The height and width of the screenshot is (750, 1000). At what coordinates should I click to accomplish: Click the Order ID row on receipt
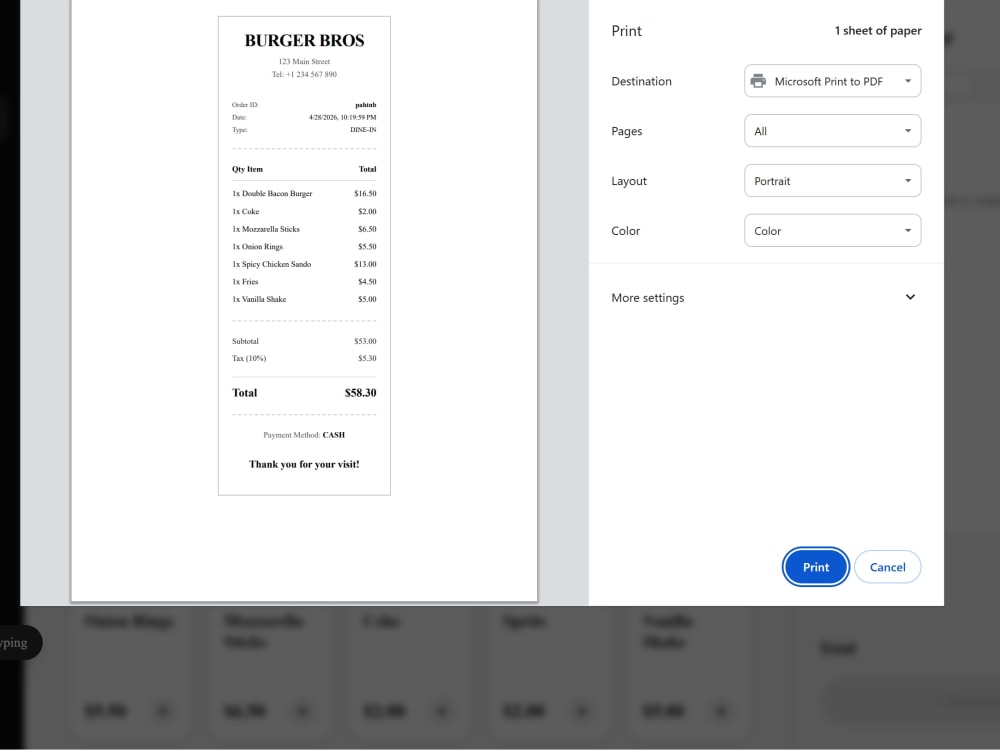(304, 105)
